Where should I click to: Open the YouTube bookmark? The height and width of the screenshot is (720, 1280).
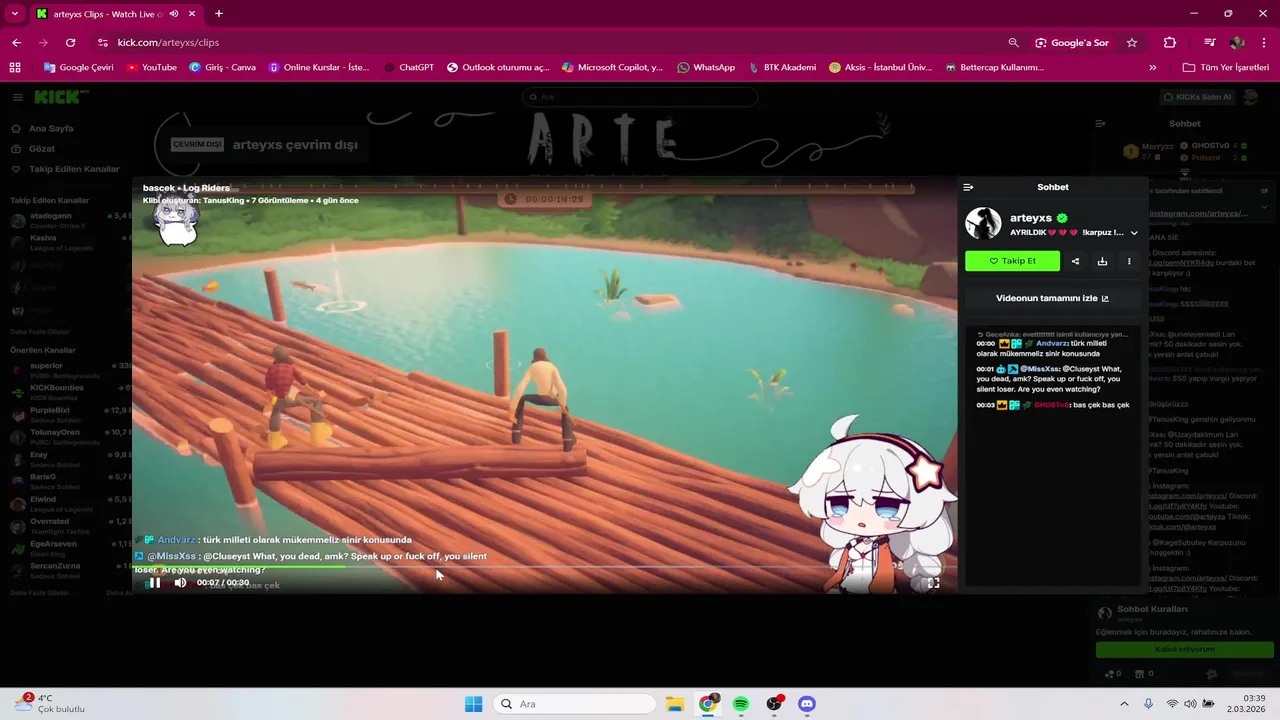click(151, 67)
